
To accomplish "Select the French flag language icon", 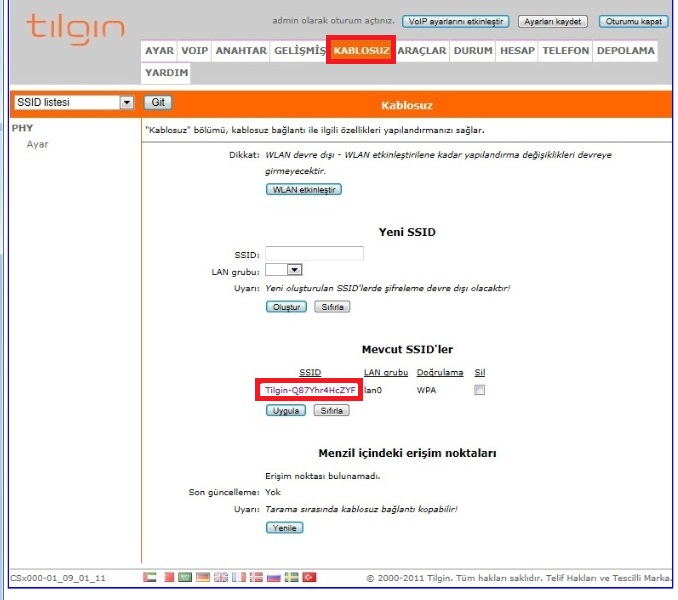I will pyautogui.click(x=238, y=577).
